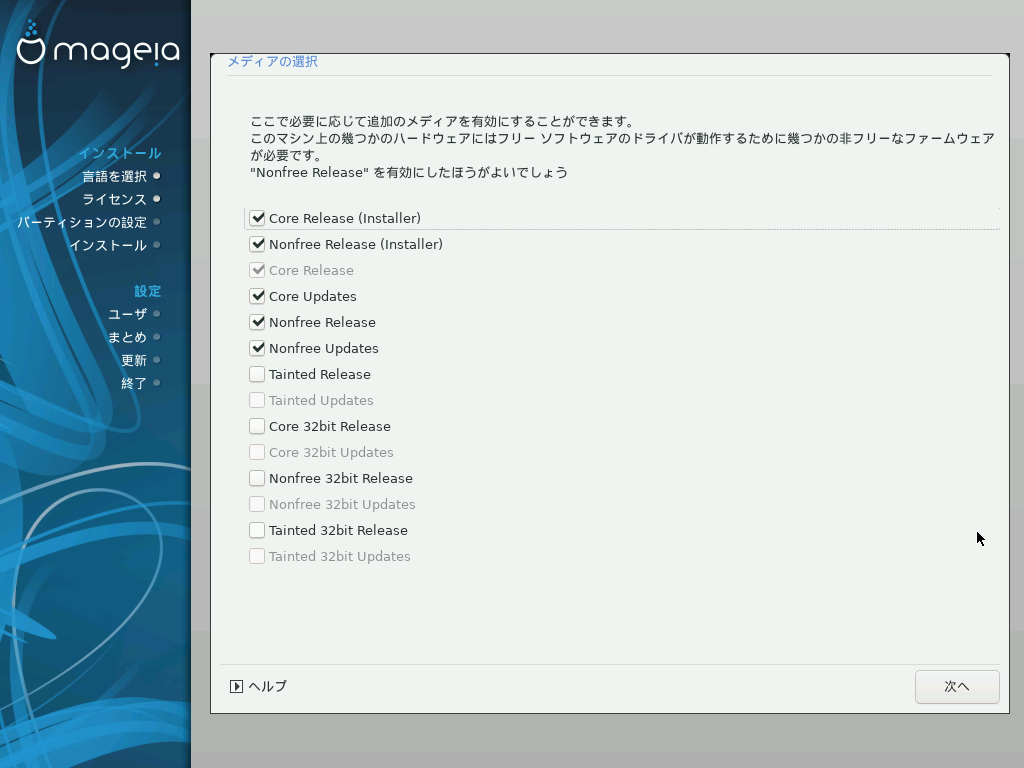Click the 更新 sidebar label
1024x768 pixels.
pyautogui.click(x=134, y=360)
